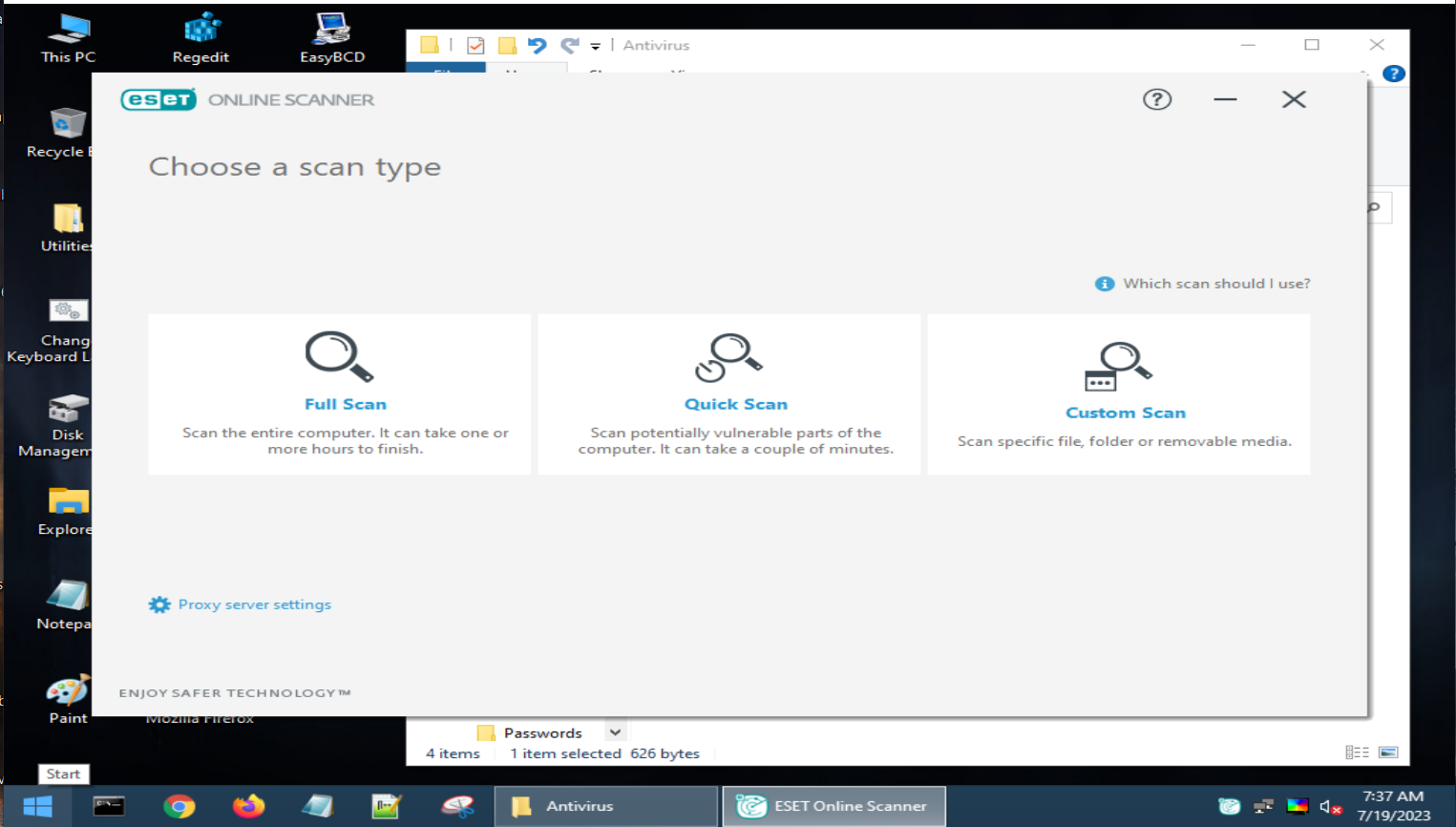The image size is (1456, 827).
Task: Minimize the ESET Online Scanner window
Action: coord(1225,99)
